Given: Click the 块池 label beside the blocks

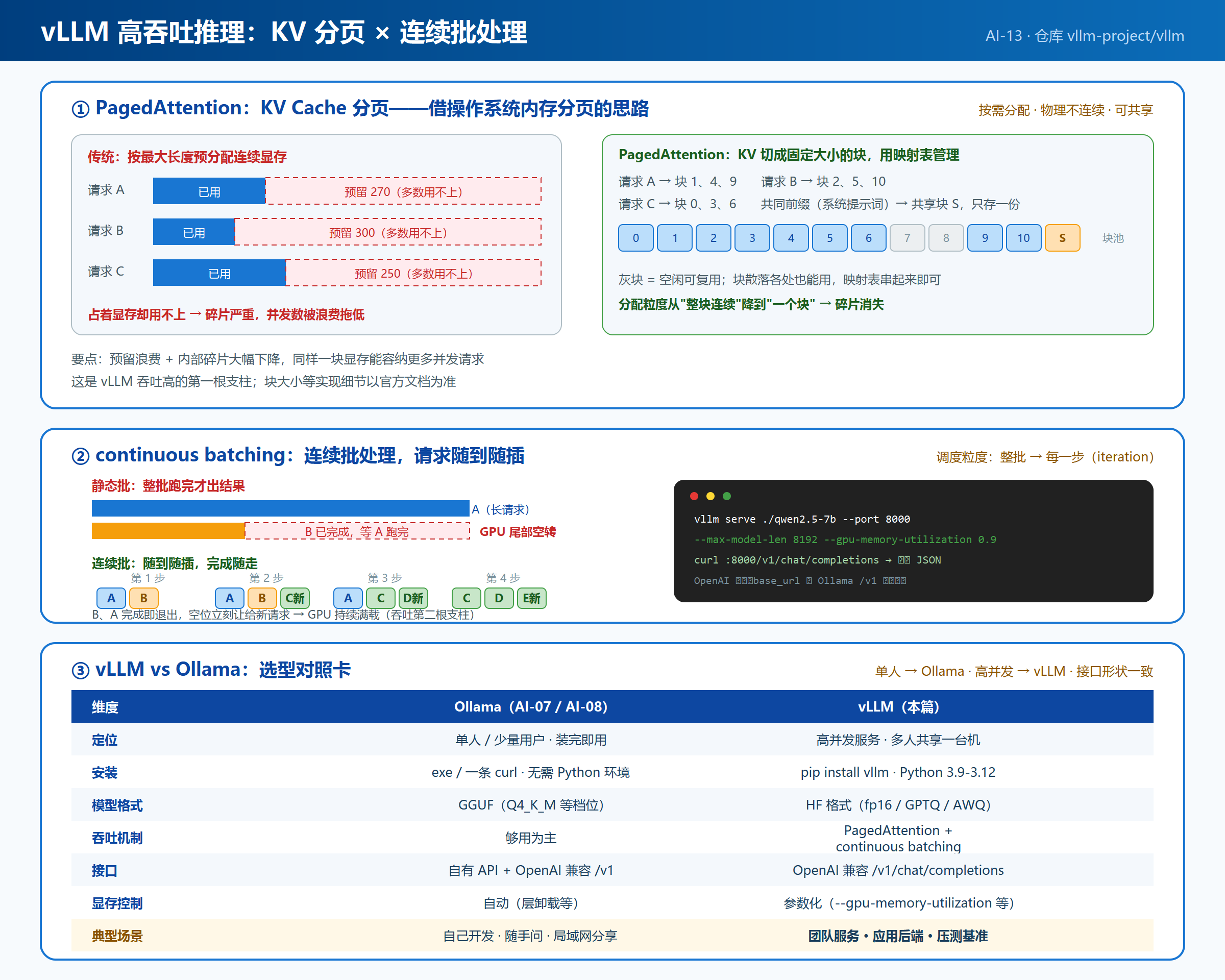Looking at the screenshot, I should pyautogui.click(x=1113, y=238).
